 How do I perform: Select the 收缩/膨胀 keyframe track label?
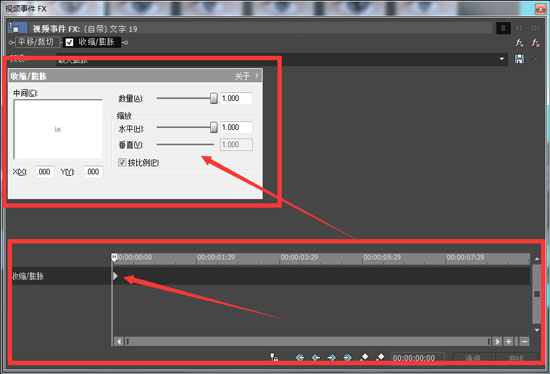click(28, 276)
